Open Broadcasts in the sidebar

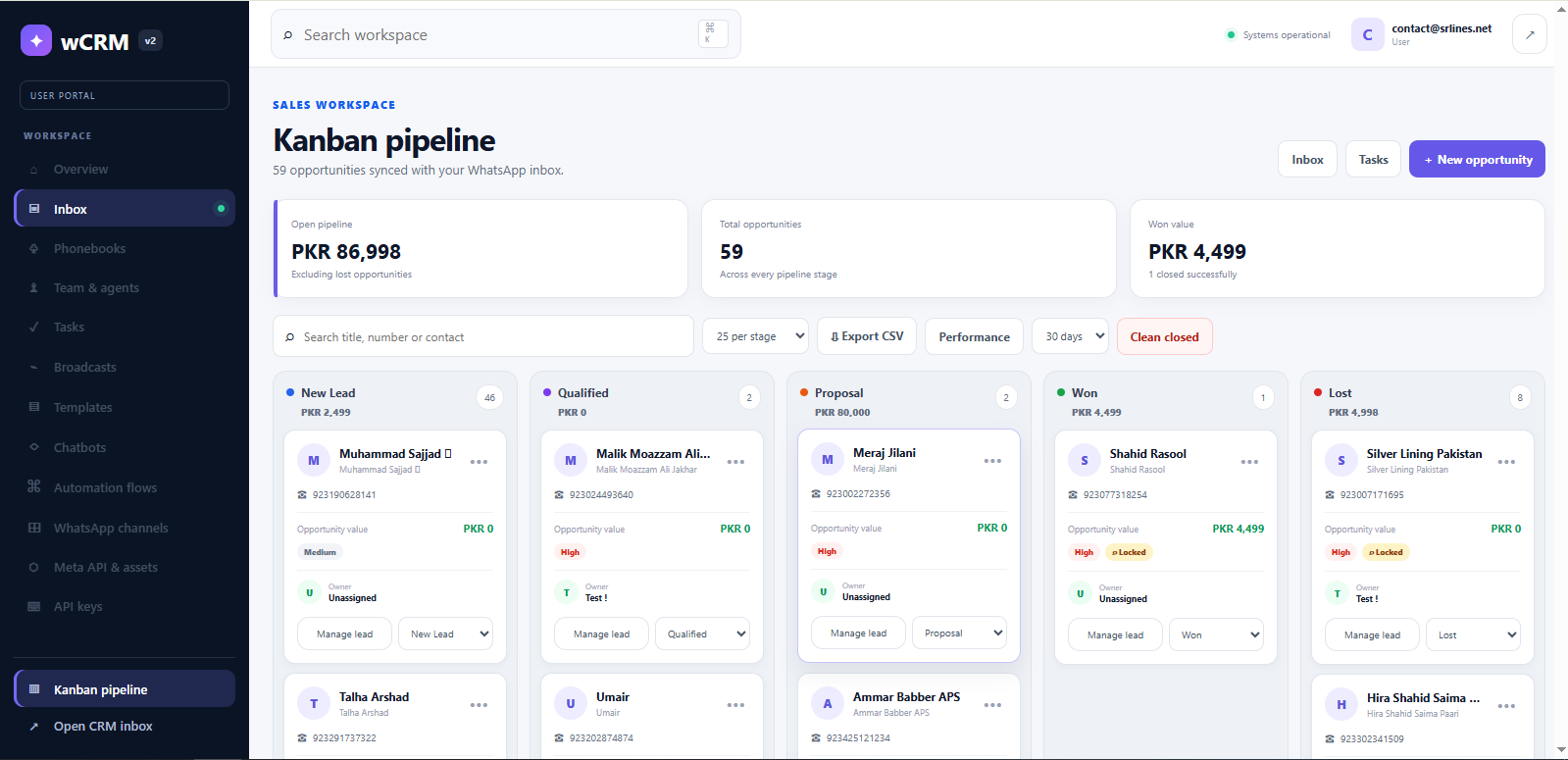point(125,367)
